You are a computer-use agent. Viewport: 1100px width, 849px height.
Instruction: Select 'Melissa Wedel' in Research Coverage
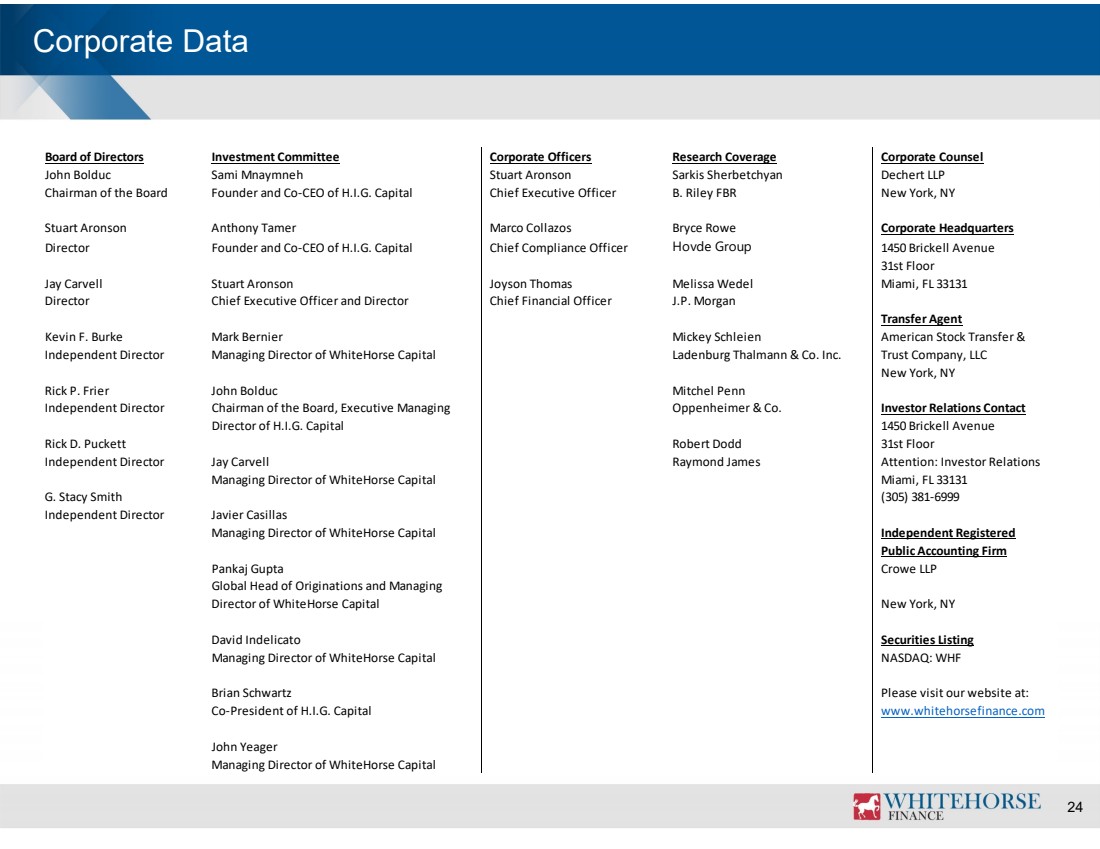pos(712,284)
